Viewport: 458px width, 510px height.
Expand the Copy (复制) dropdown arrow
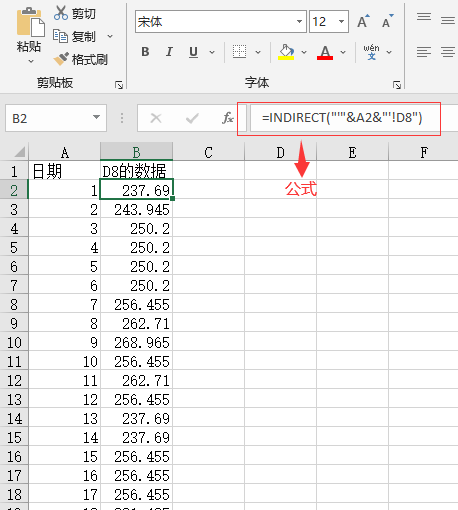tap(110, 36)
